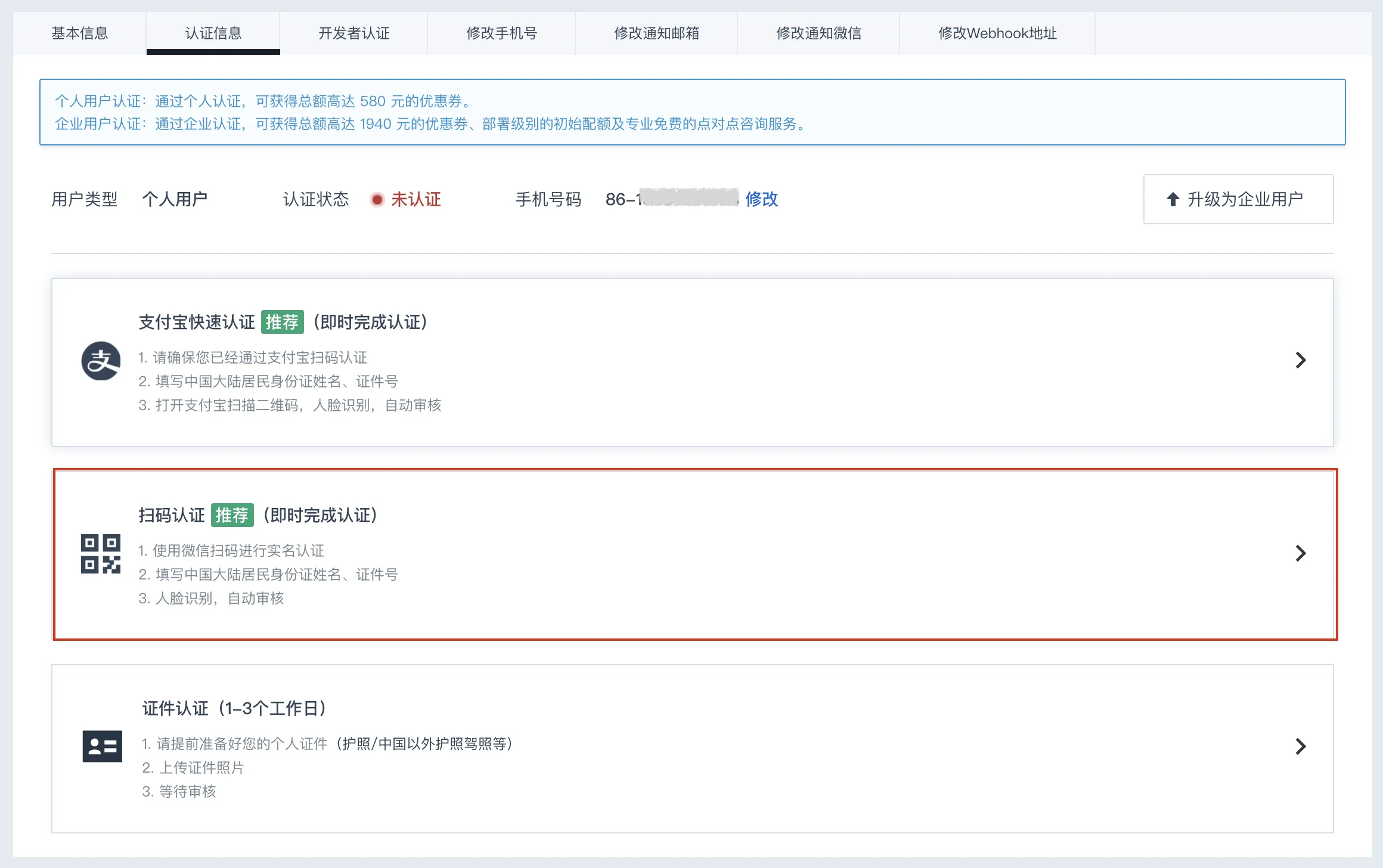
Task: Click green 推荐 badge on 扫码认证
Action: (x=232, y=516)
